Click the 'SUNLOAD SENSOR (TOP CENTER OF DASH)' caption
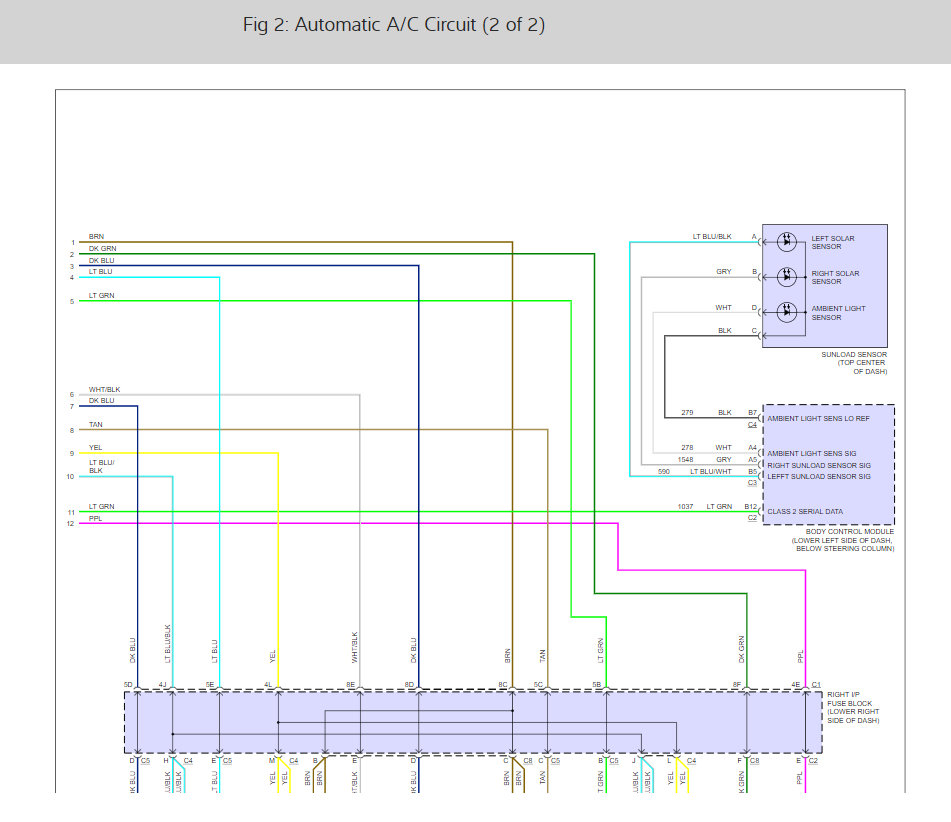951x822 pixels. (854, 363)
